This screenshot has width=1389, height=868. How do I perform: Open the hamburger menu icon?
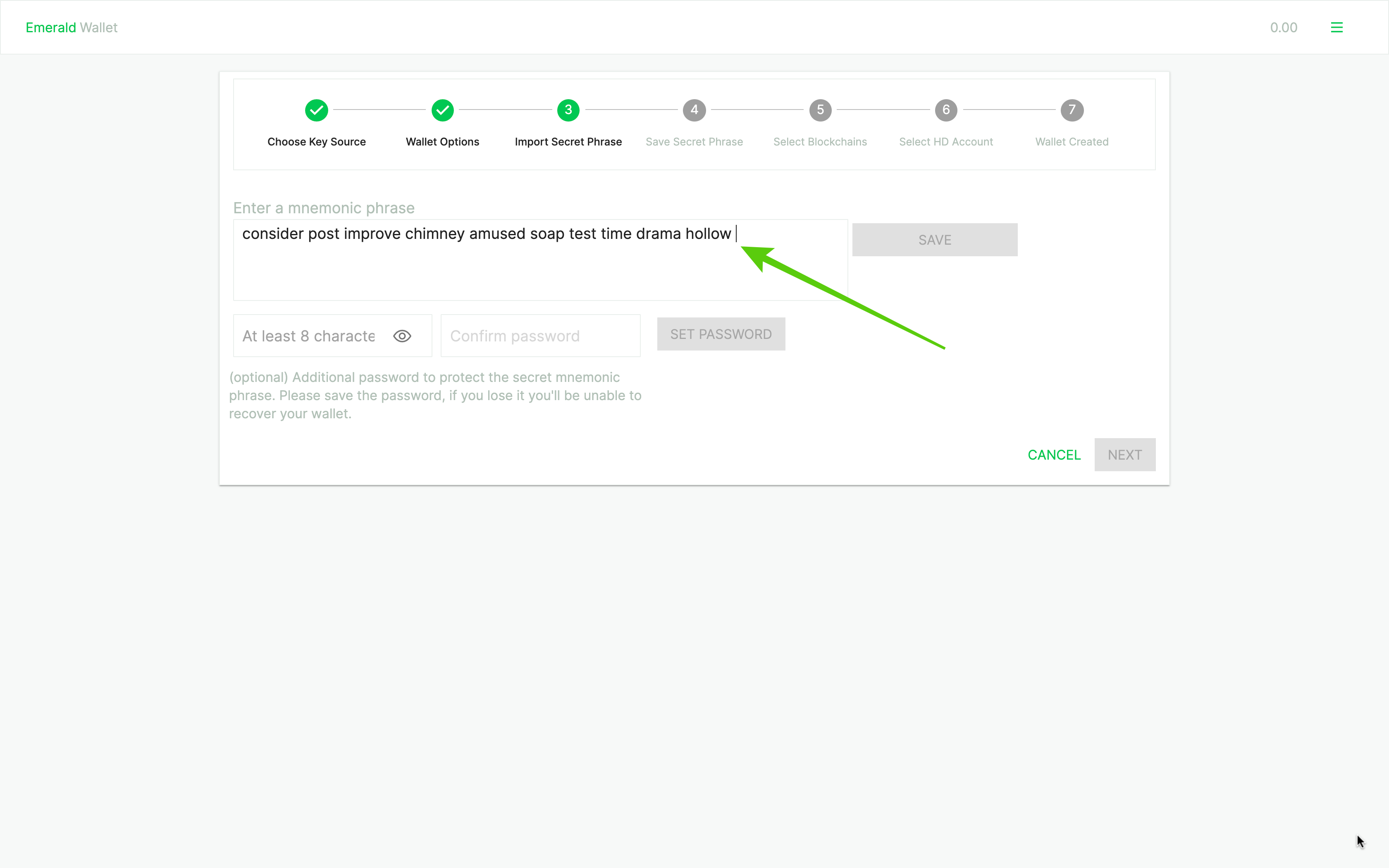pos(1336,28)
